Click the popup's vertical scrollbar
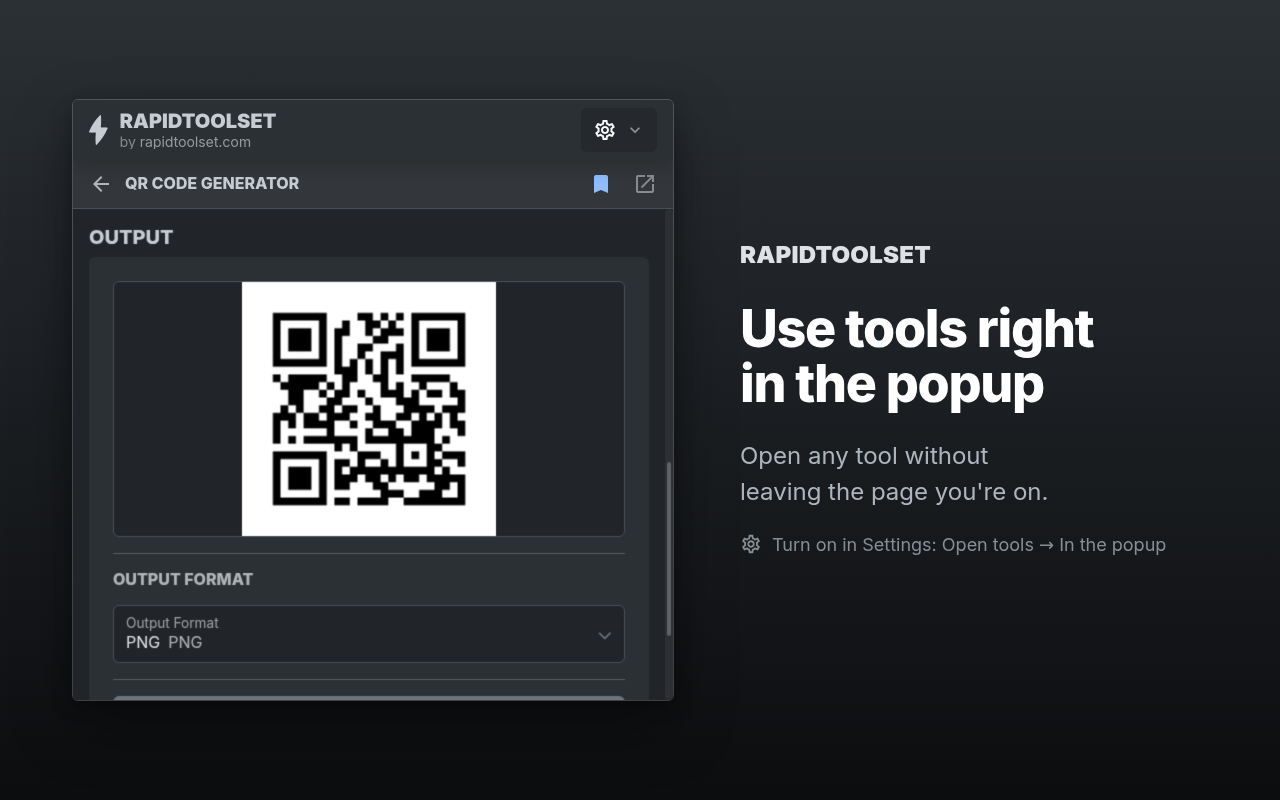 (x=669, y=548)
